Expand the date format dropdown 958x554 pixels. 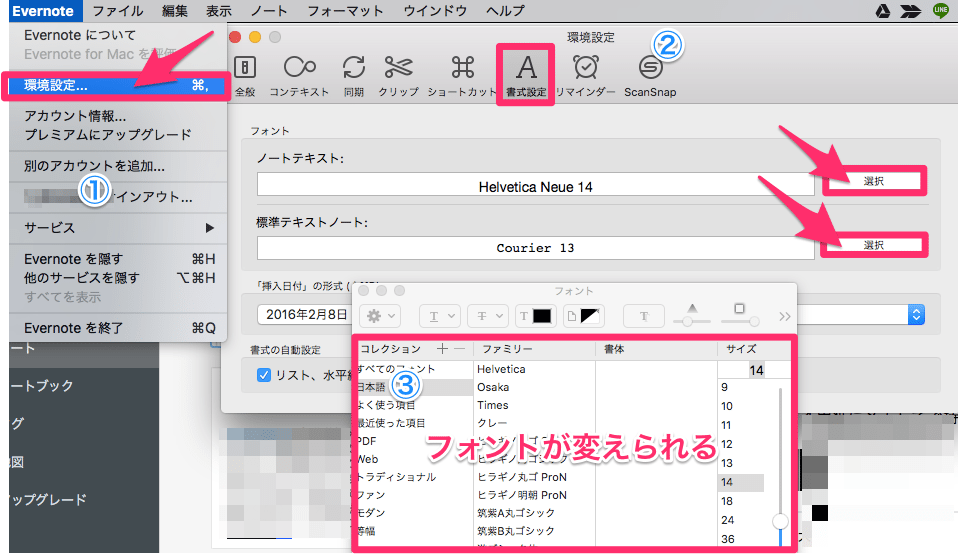point(915,314)
